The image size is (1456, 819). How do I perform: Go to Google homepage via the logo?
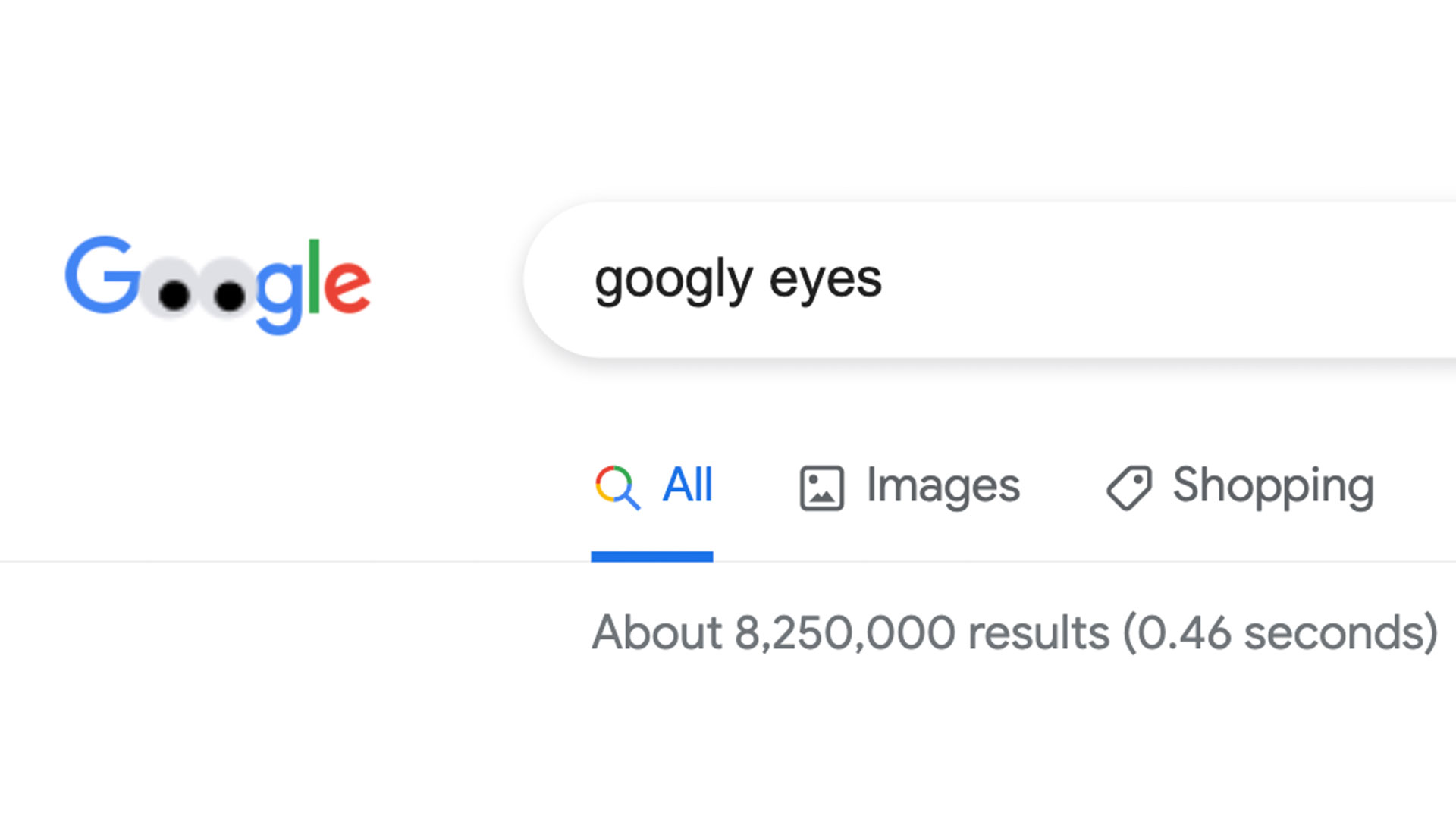pyautogui.click(x=218, y=285)
